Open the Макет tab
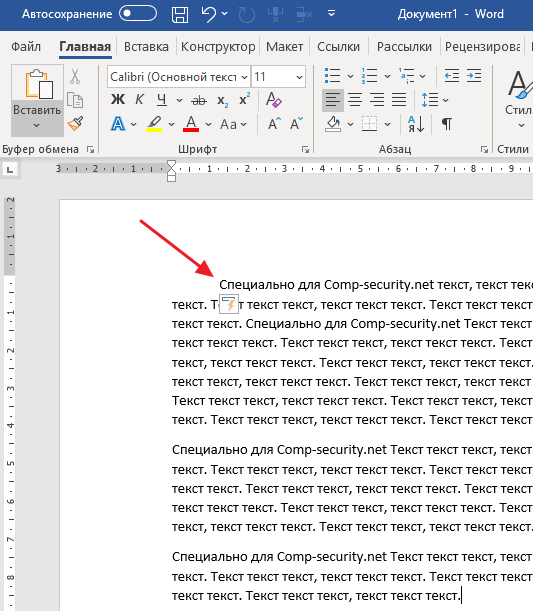Viewport: 533px width, 611px height. (284, 47)
